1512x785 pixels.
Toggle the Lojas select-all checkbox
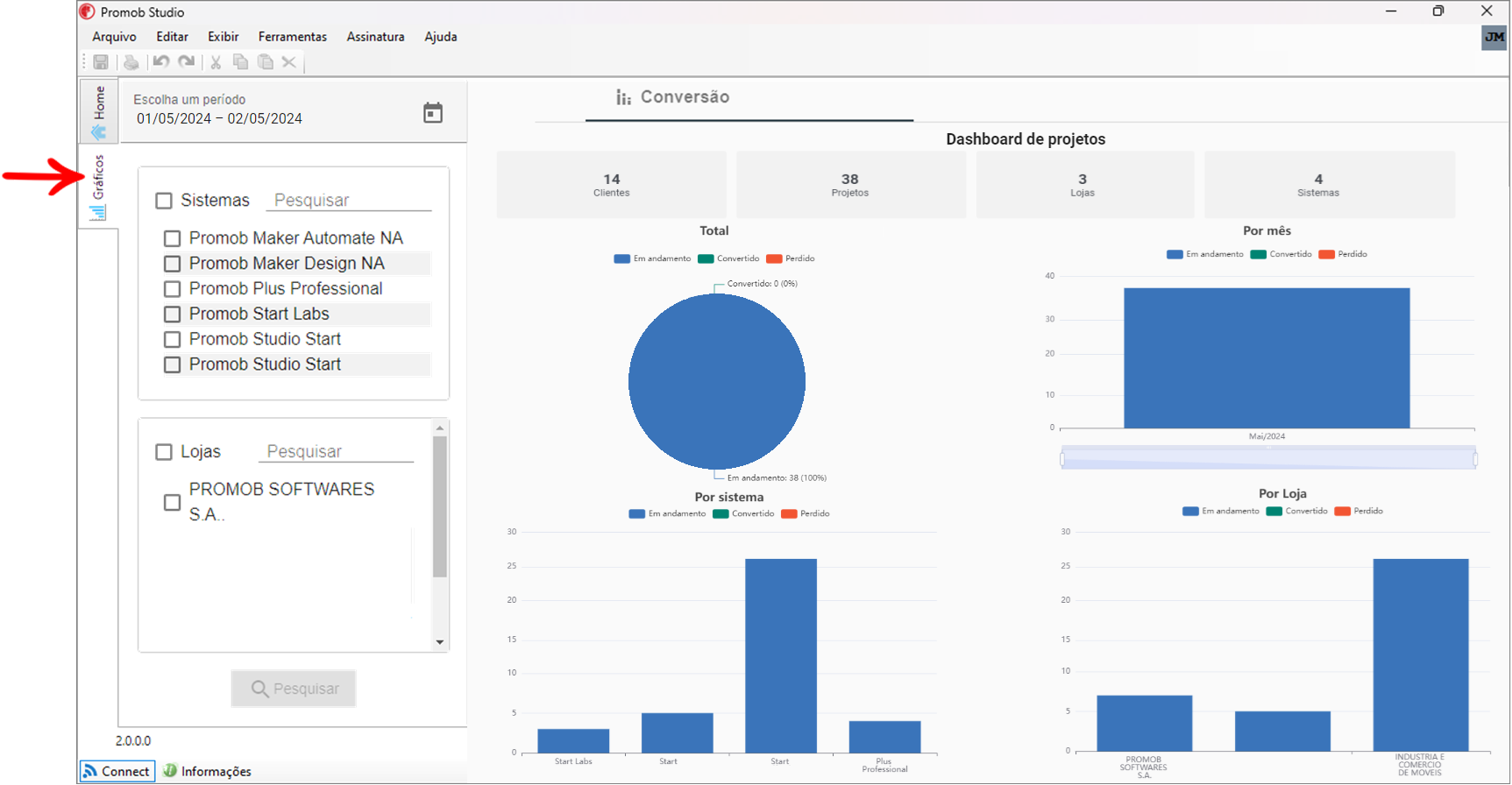[164, 452]
